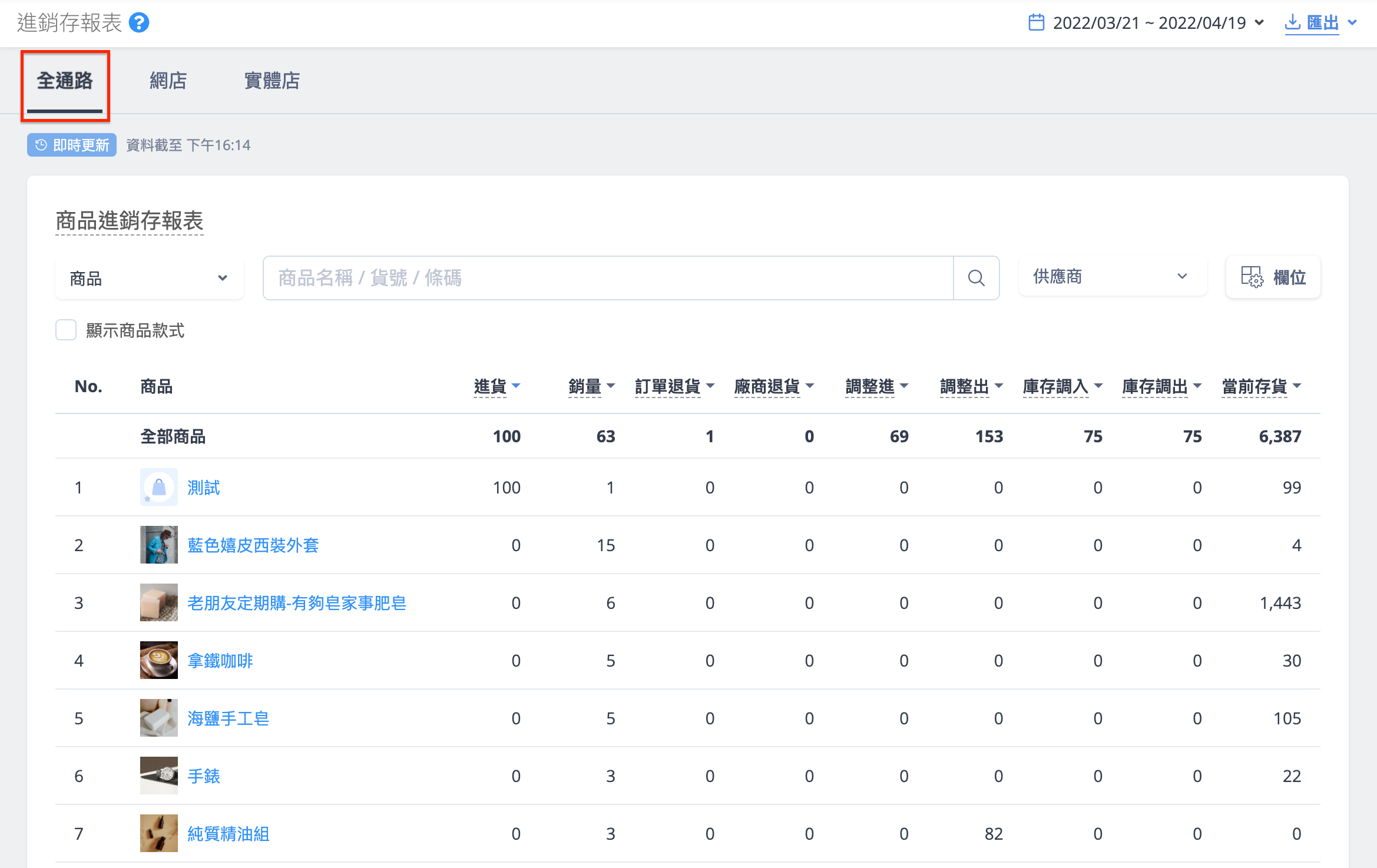This screenshot has width=1377, height=868.
Task: Click the 測試 shopping bag thumbnail
Action: (159, 487)
